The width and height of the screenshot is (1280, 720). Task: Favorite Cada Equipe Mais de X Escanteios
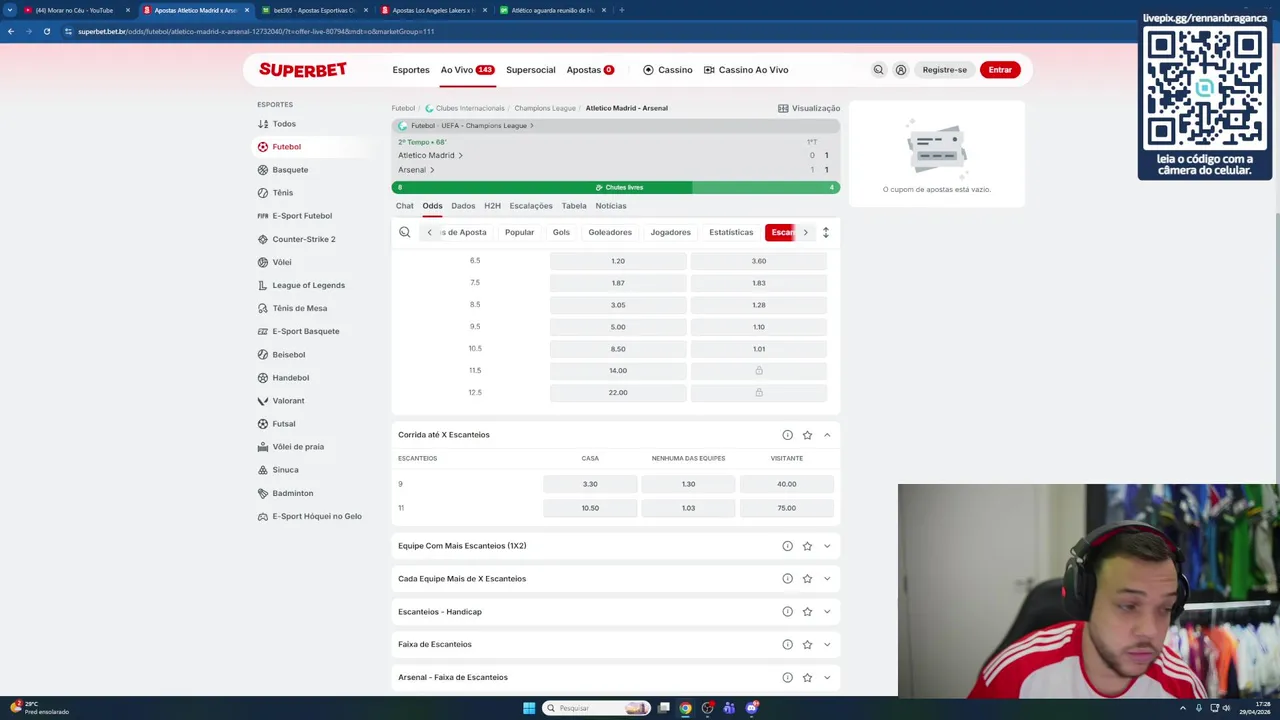point(807,579)
